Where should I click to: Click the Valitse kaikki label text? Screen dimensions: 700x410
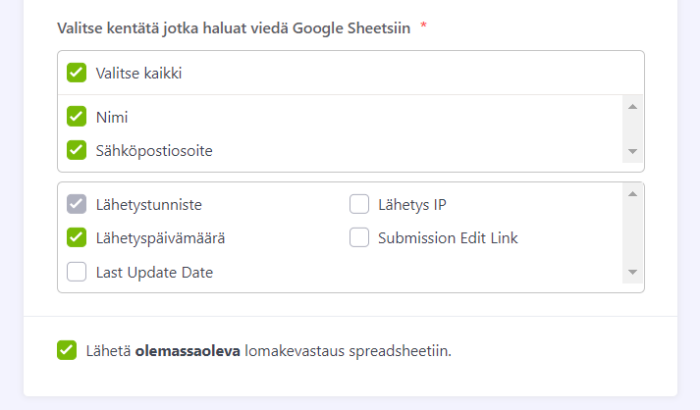[139, 72]
